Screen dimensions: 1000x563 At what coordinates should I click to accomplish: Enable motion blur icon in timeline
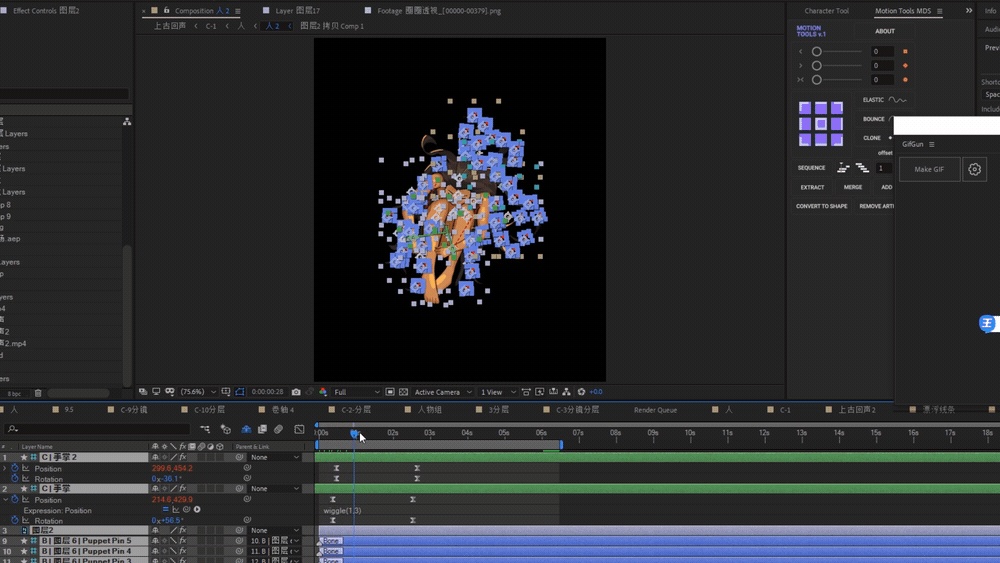coord(279,429)
